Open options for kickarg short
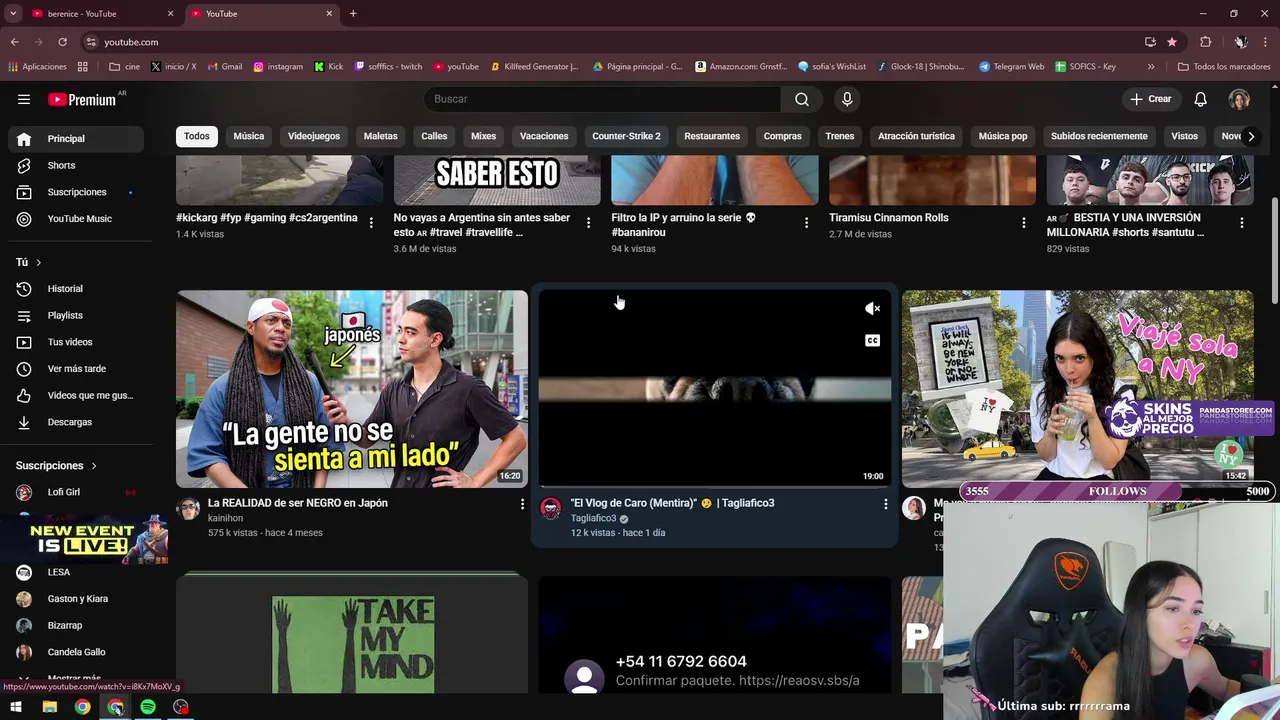1280x720 pixels. click(371, 223)
